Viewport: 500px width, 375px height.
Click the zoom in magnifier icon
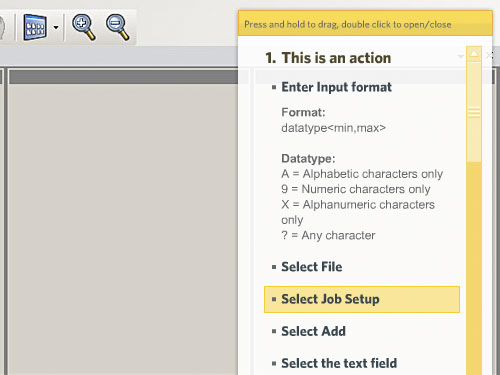click(84, 27)
